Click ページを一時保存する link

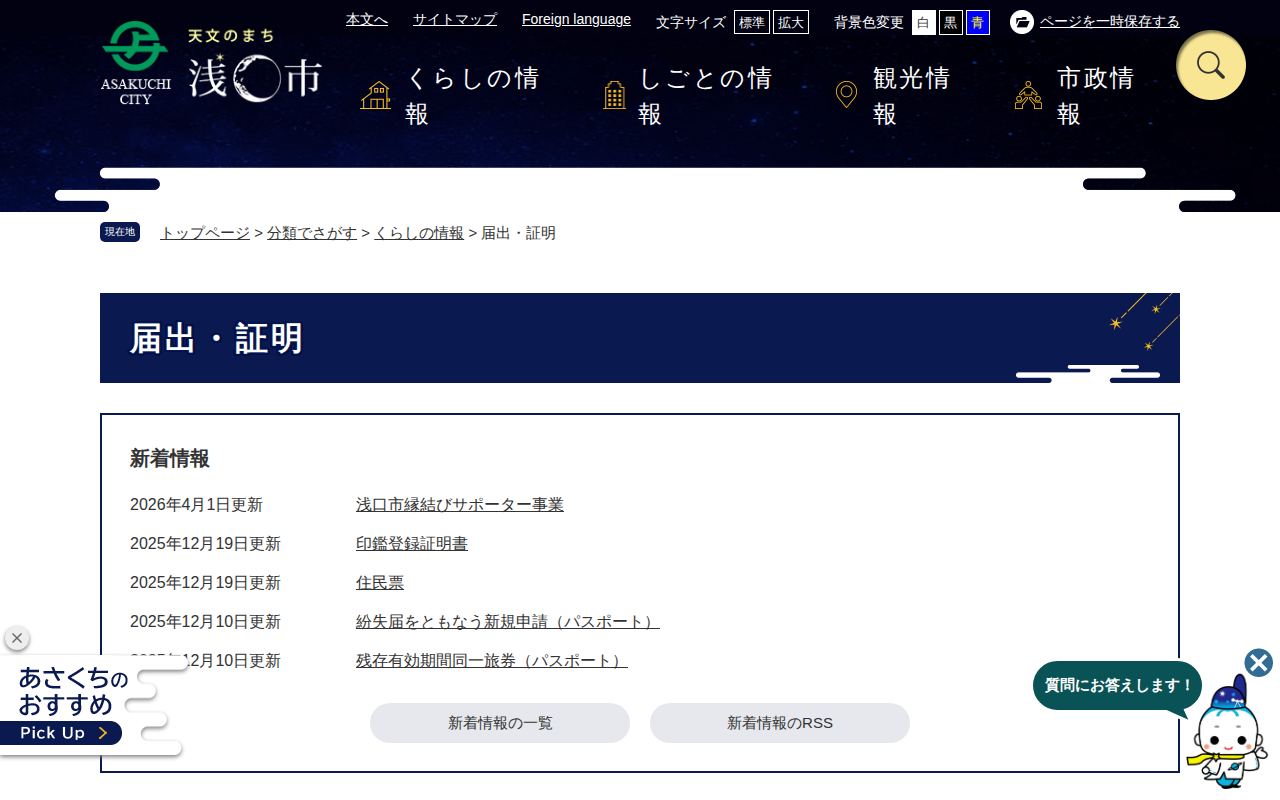[1110, 22]
